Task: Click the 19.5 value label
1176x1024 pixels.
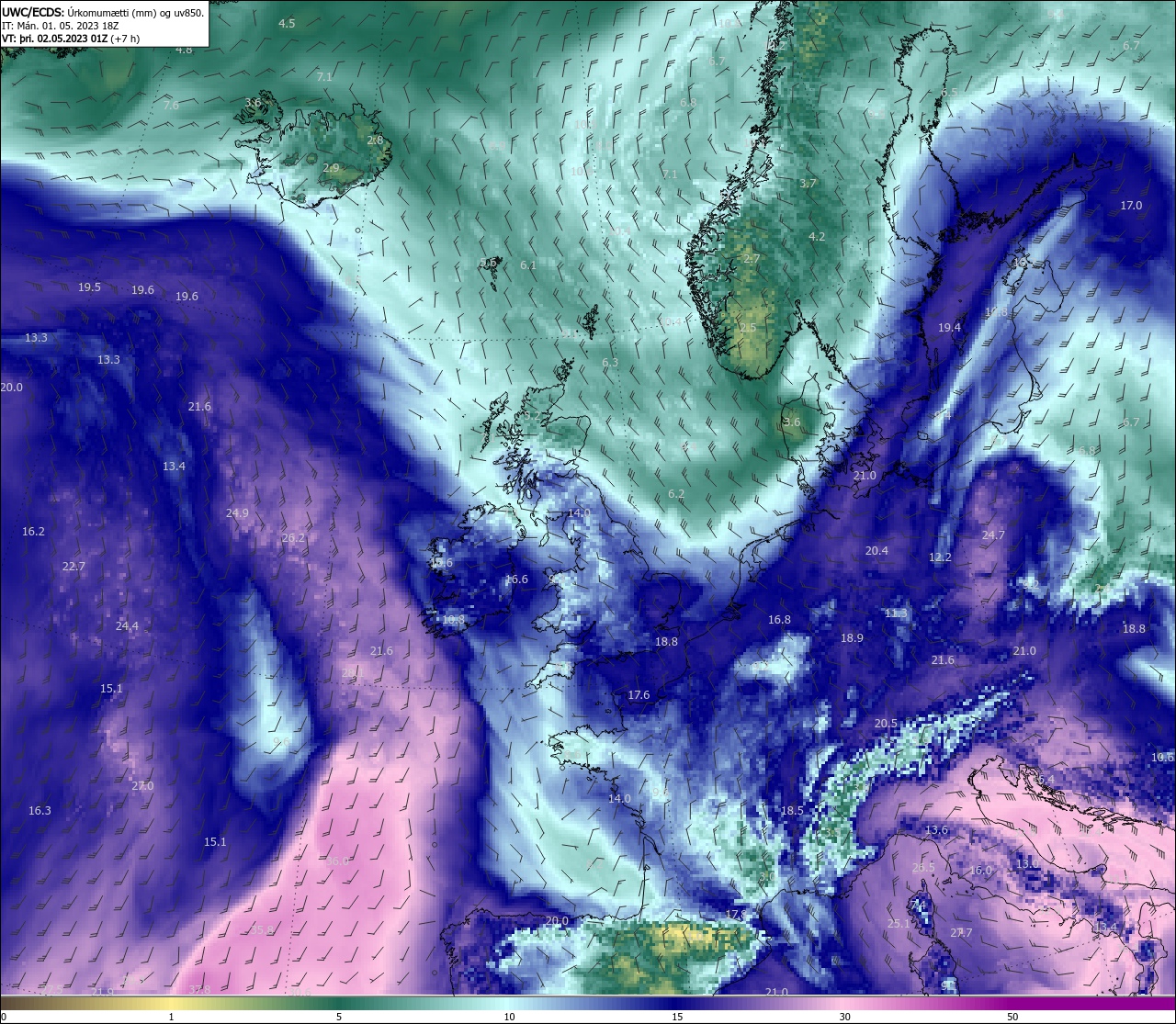Action: tap(89, 287)
